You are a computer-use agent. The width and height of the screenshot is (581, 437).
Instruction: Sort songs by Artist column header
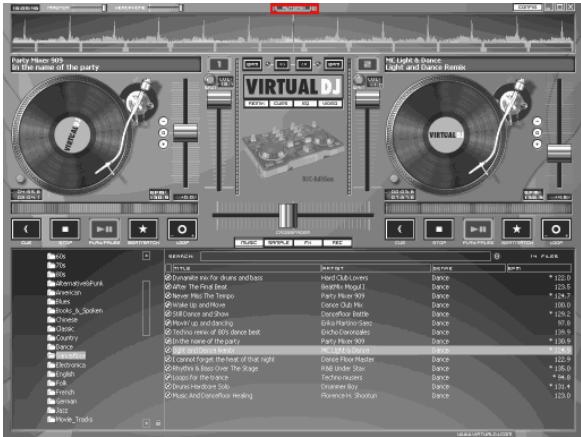[x=375, y=268]
